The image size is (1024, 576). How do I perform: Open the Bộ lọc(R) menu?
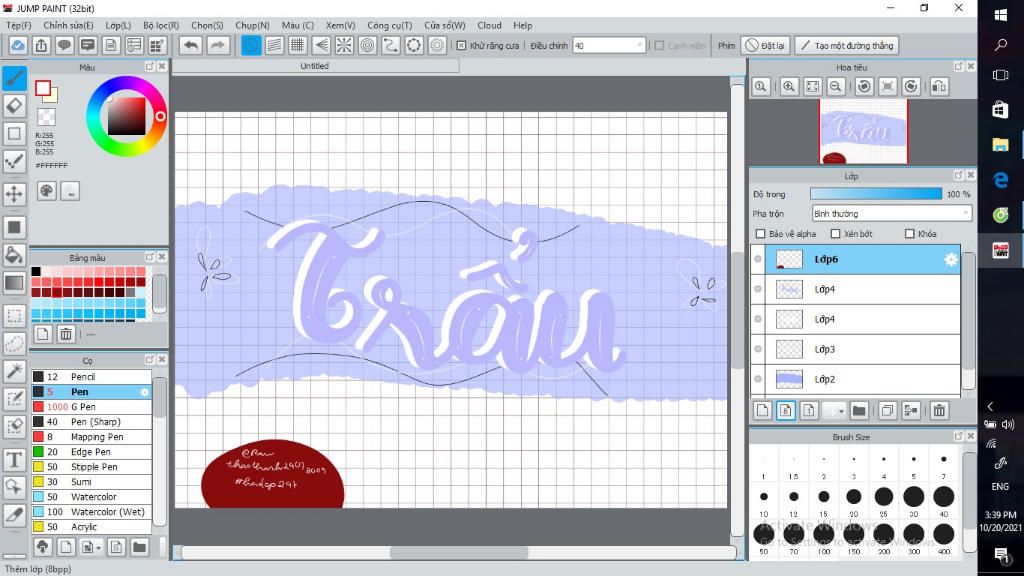[161, 25]
